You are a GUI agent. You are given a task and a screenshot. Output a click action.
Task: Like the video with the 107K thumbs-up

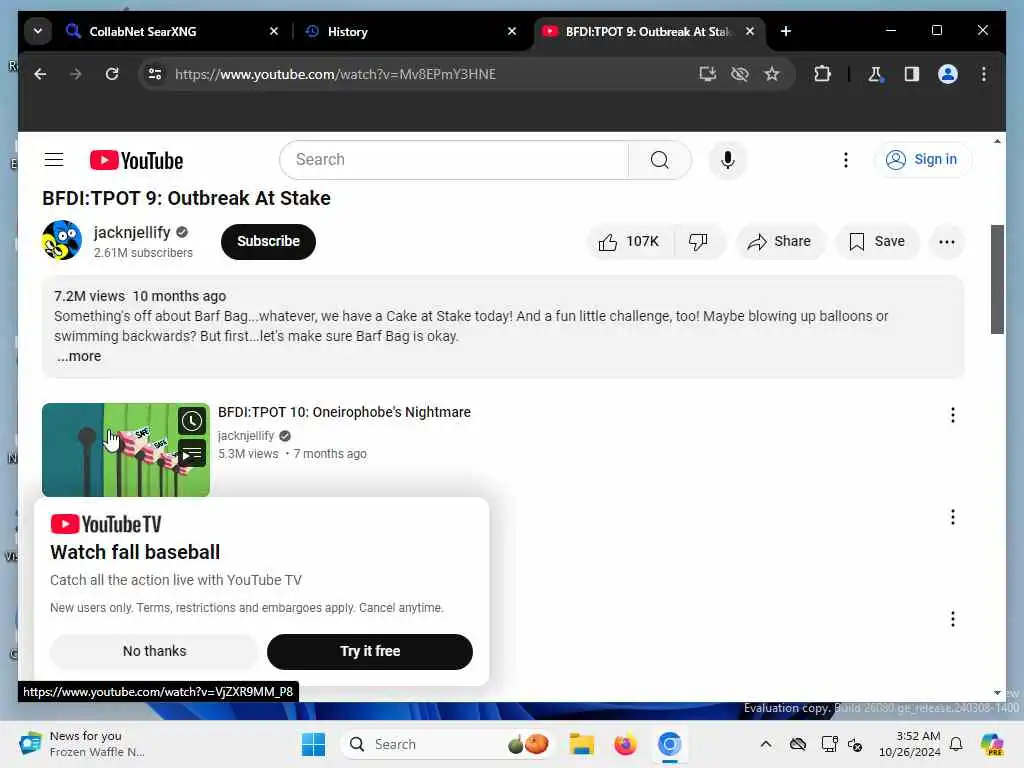coord(630,242)
